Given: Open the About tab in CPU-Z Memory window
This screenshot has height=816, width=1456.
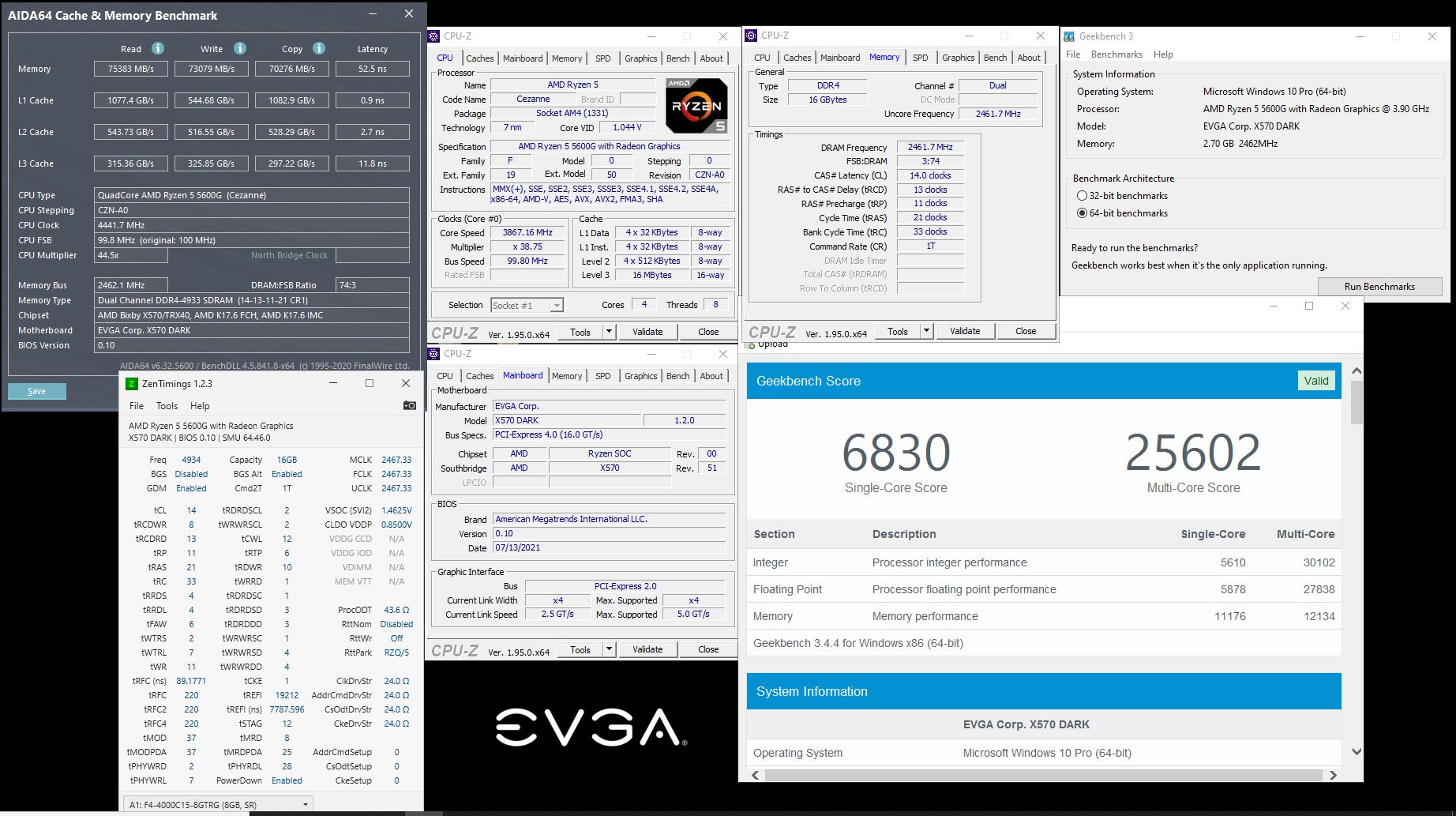Looking at the screenshot, I should coord(1028,58).
